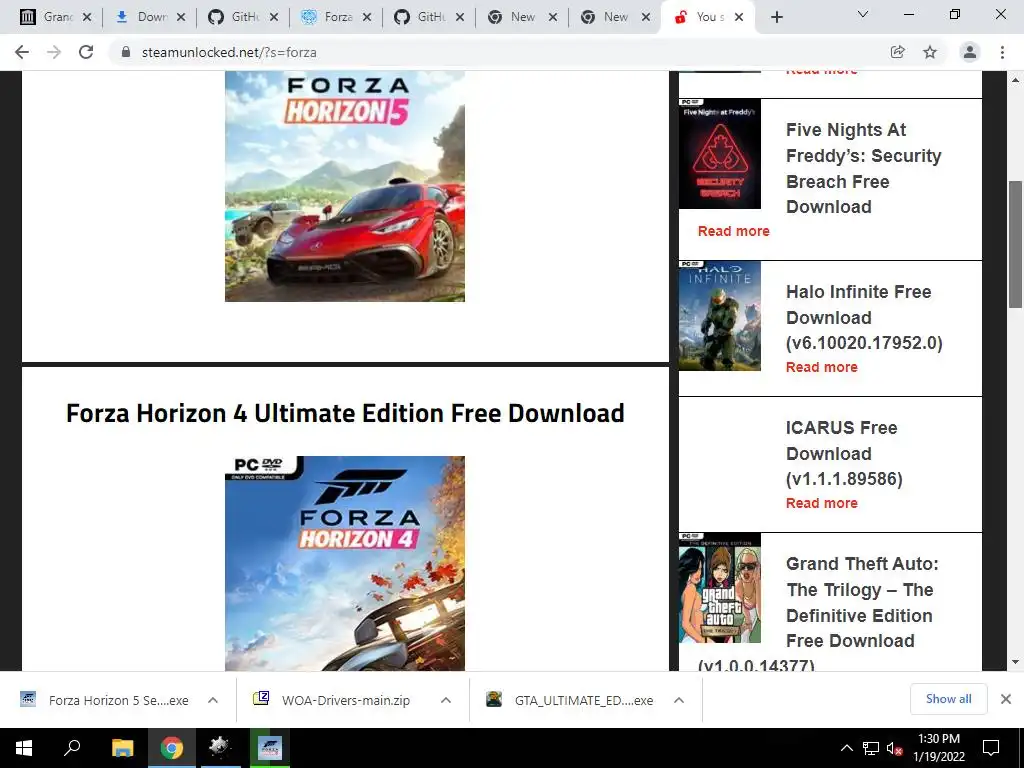Switch to the first GitHub tab
Screen dimensions: 1024x768
click(244, 17)
